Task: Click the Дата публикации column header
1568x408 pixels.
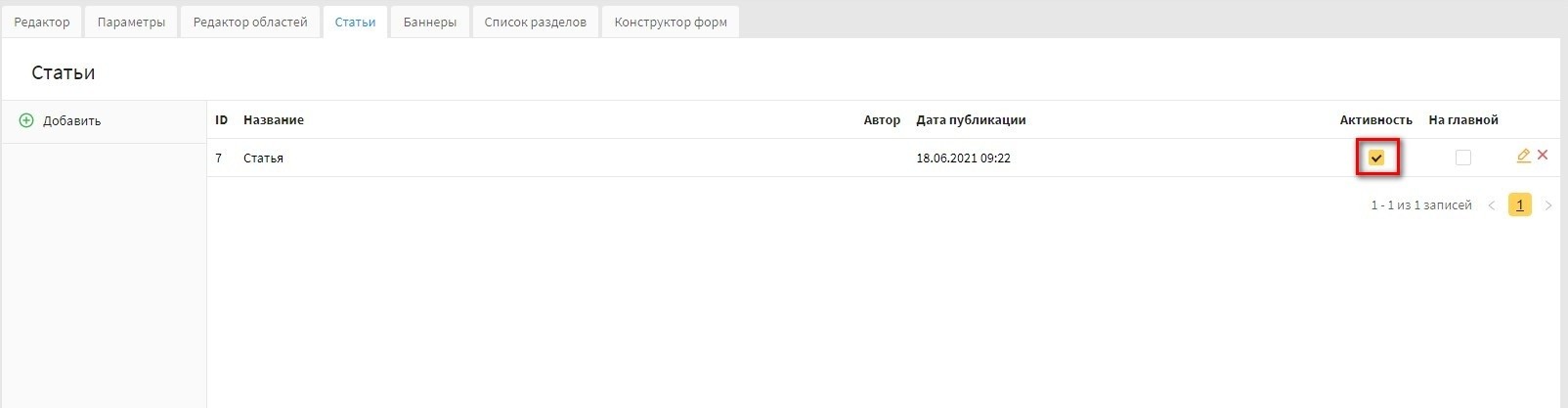Action: point(971,120)
